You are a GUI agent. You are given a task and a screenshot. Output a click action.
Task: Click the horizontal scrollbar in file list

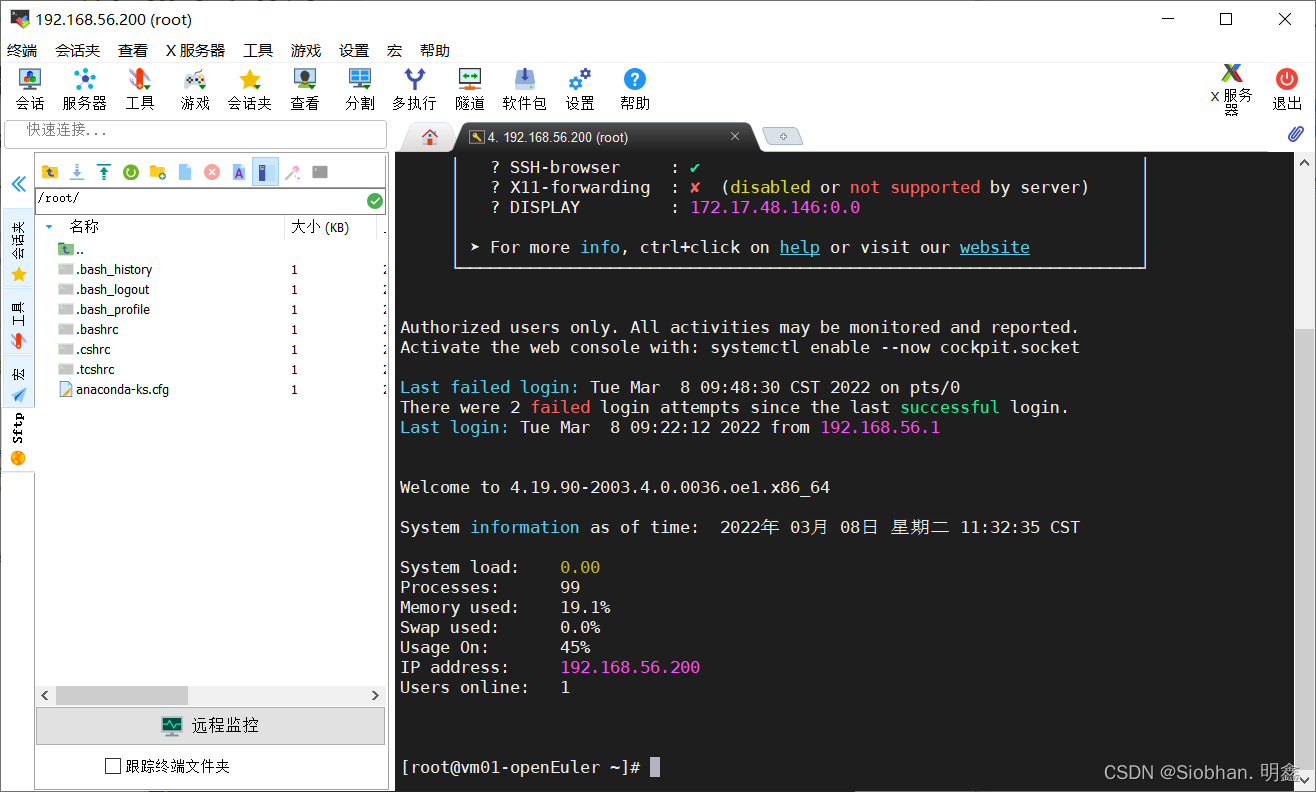[x=120, y=695]
